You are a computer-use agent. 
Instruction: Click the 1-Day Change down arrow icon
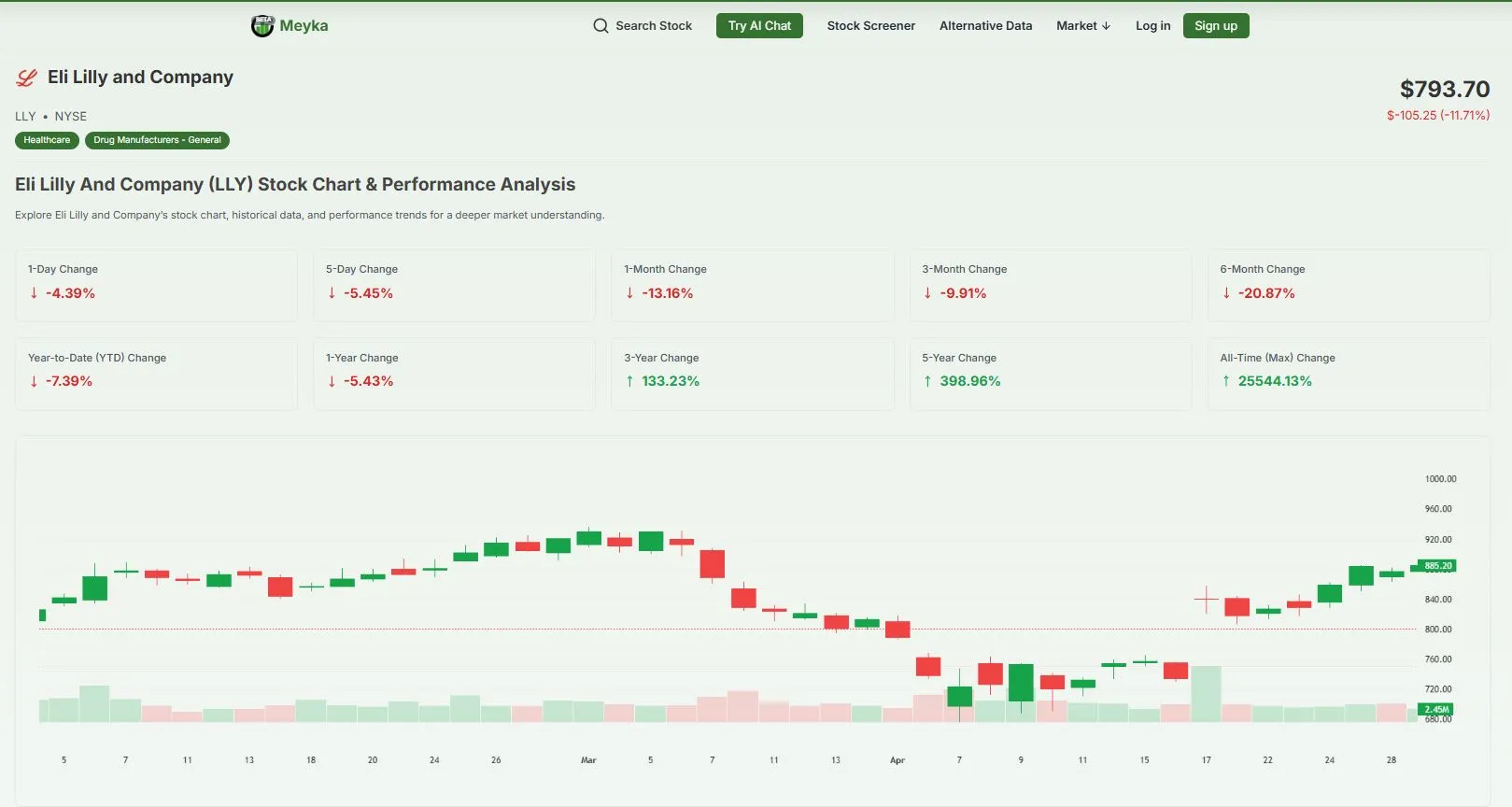35,293
